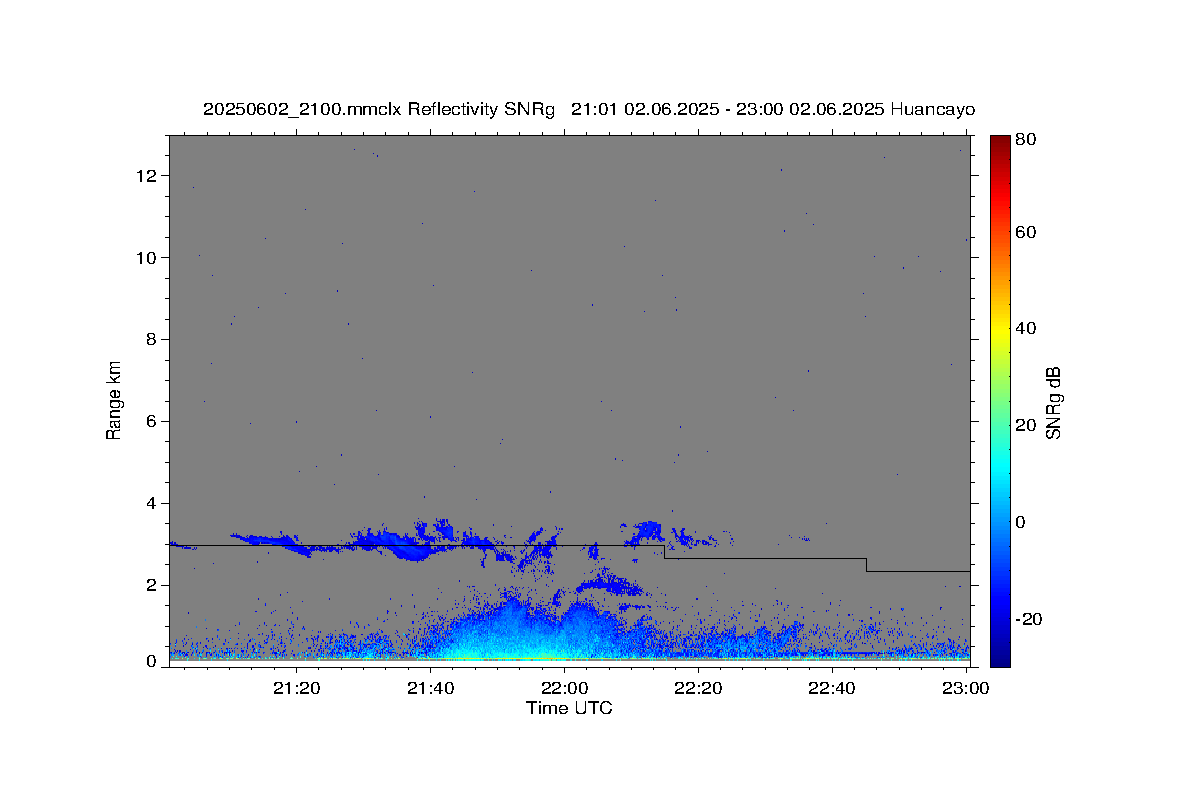Viewport: 1200px width, 800px height.
Task: Click the precipitation echo peak near 21:52
Action: coord(512,605)
